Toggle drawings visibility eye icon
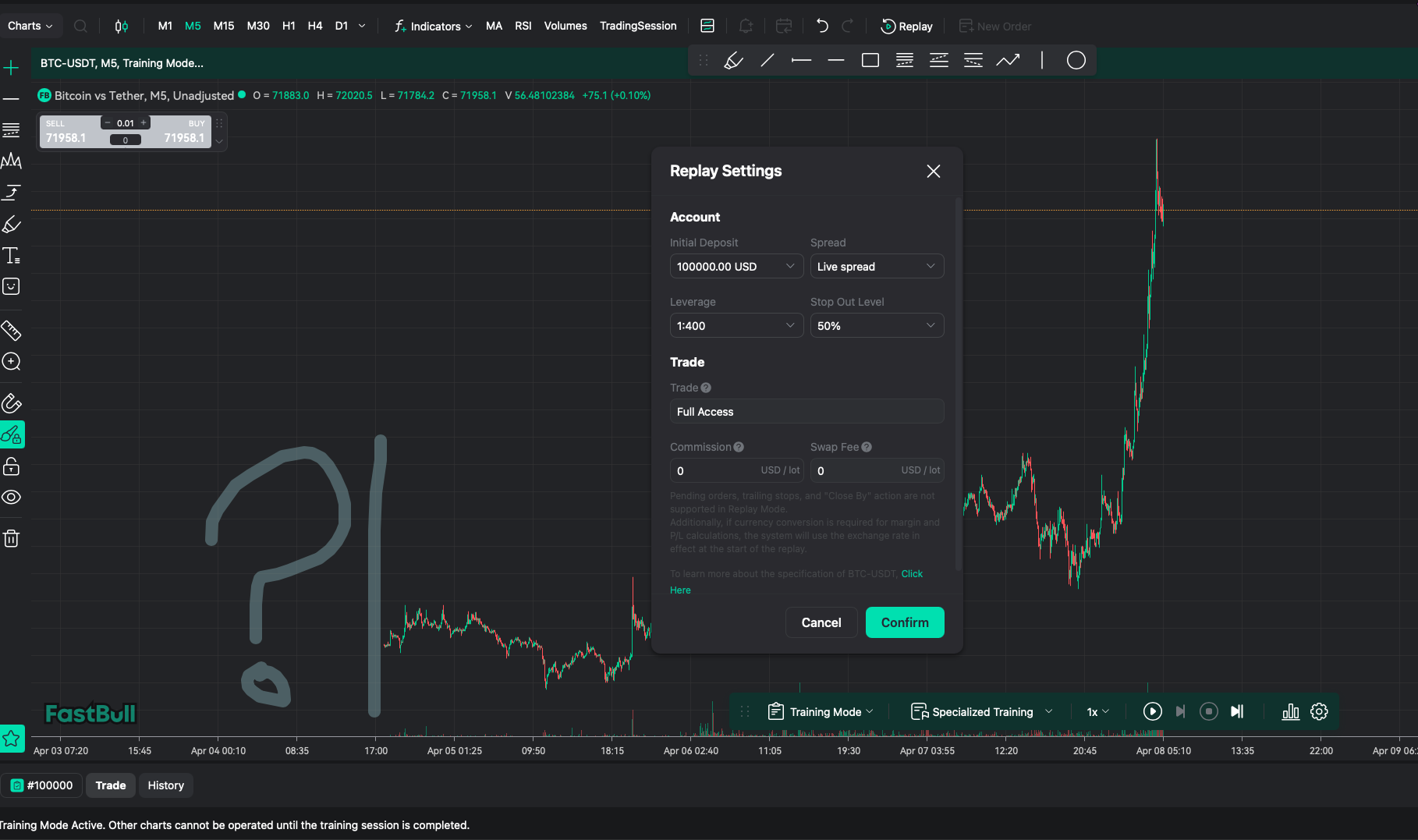Screen dimensions: 1418x840 pyautogui.click(x=12, y=498)
